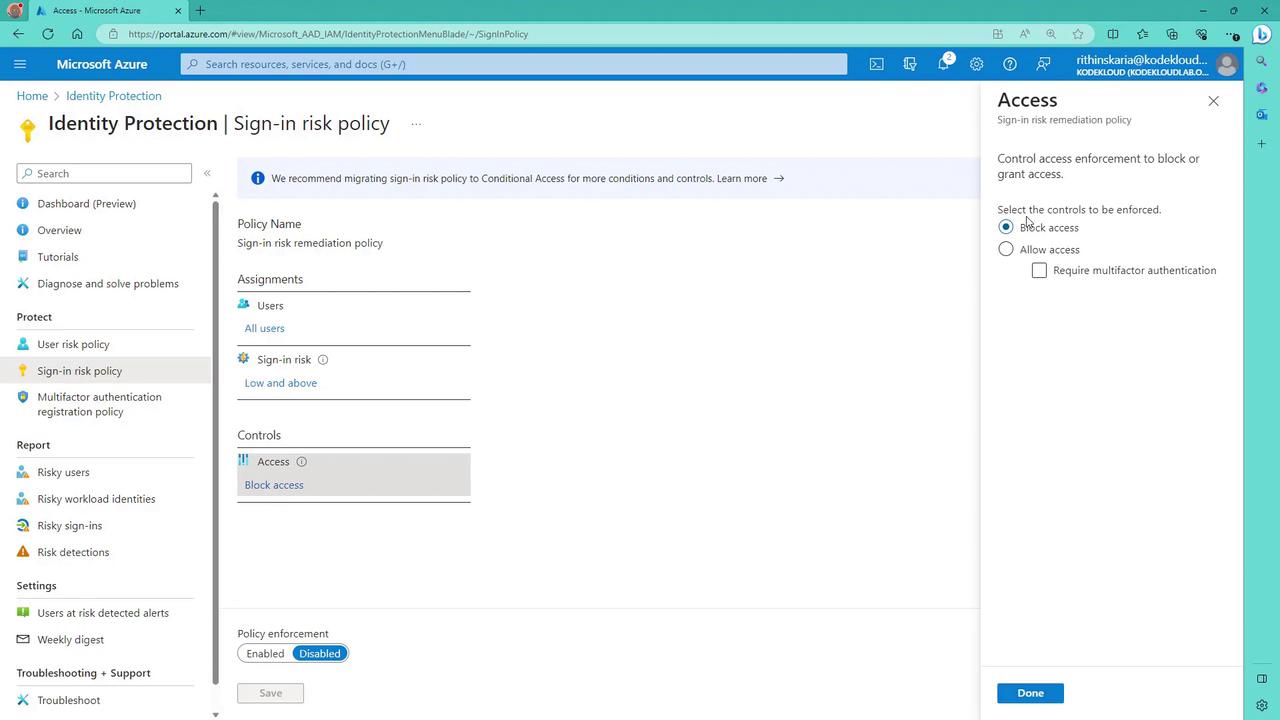
Task: Open the Directories and subscriptions filter icon
Action: 910,64
